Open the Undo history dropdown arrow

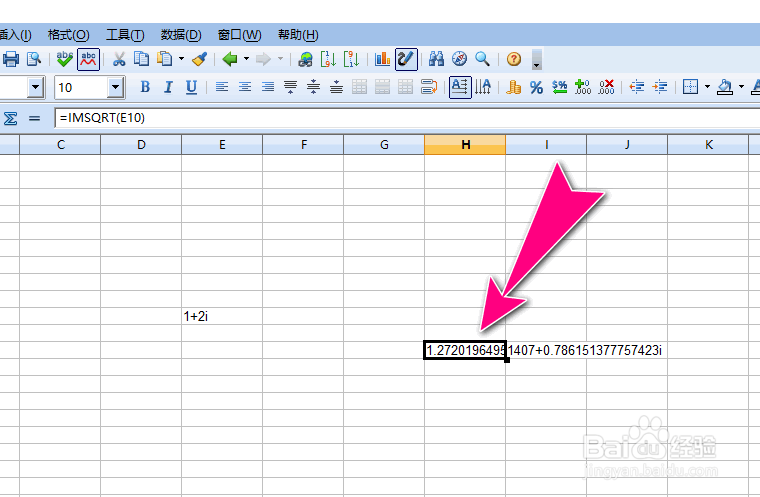pyautogui.click(x=246, y=59)
